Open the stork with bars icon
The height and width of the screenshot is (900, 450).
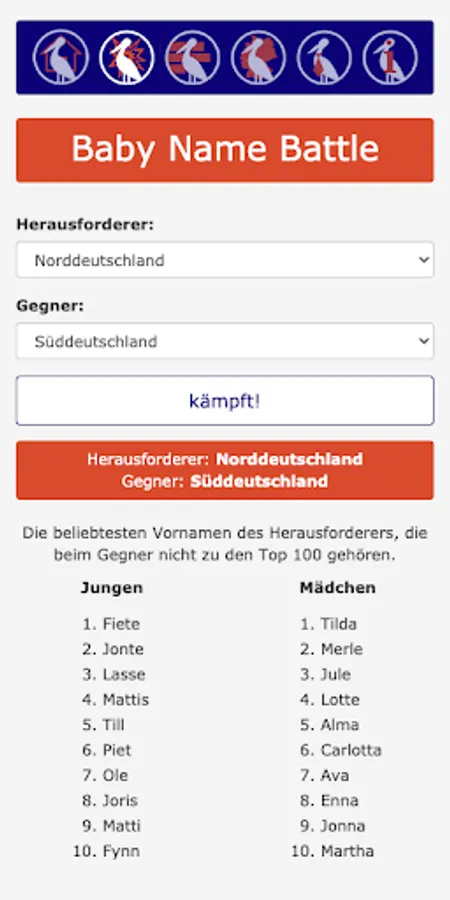193,57
